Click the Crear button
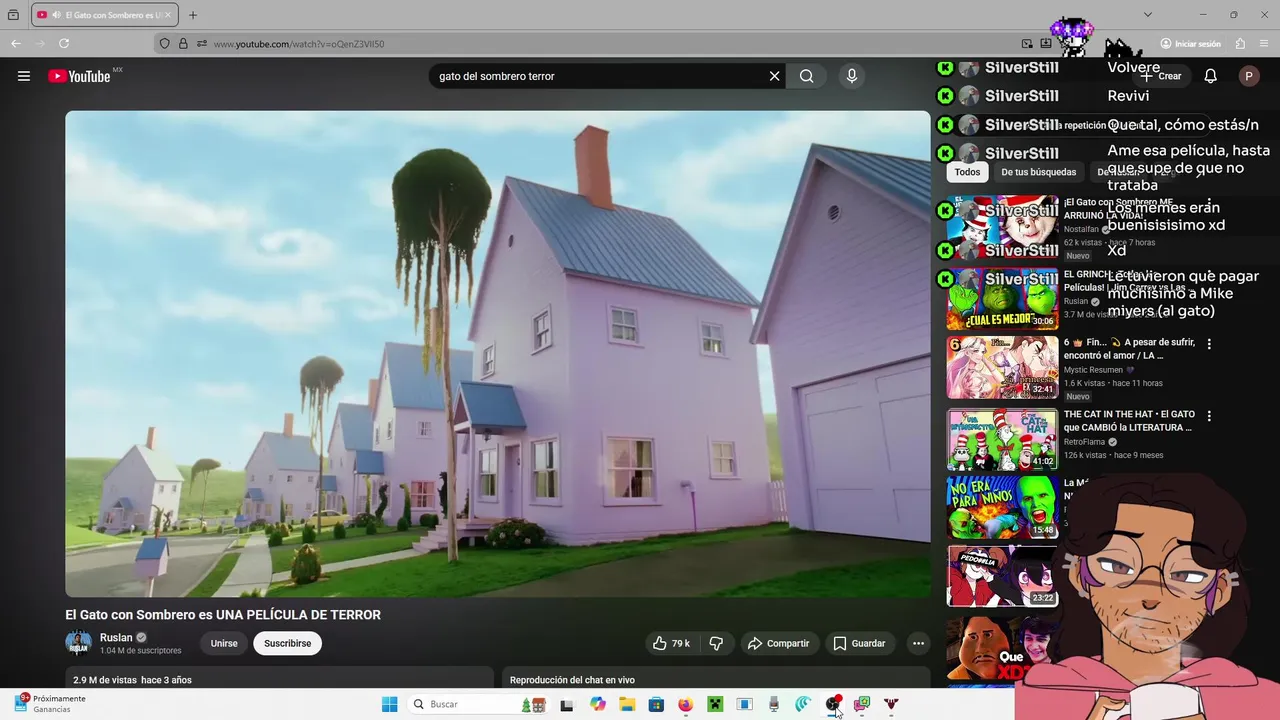 tap(1161, 76)
